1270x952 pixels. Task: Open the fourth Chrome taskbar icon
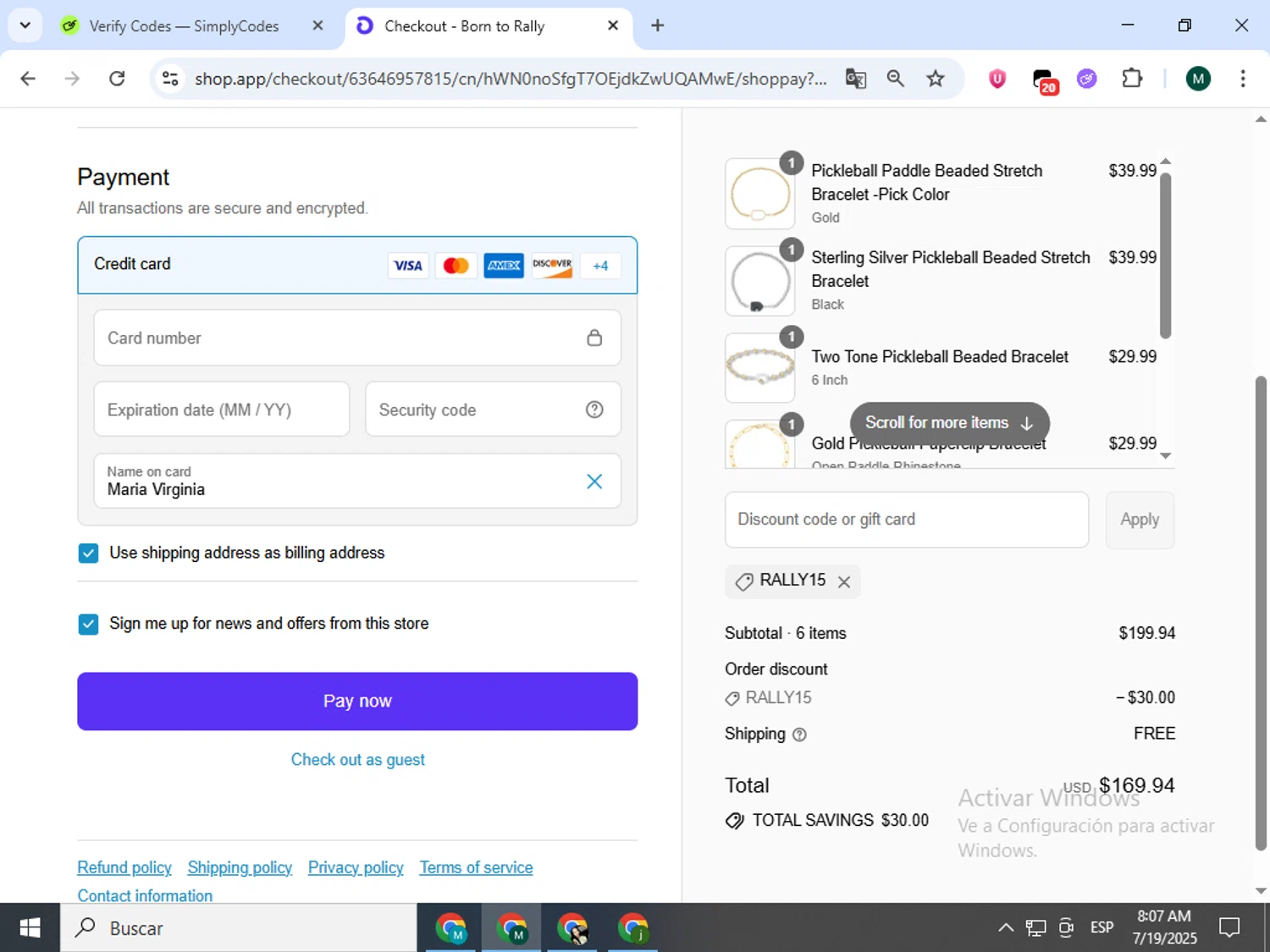pyautogui.click(x=633, y=928)
